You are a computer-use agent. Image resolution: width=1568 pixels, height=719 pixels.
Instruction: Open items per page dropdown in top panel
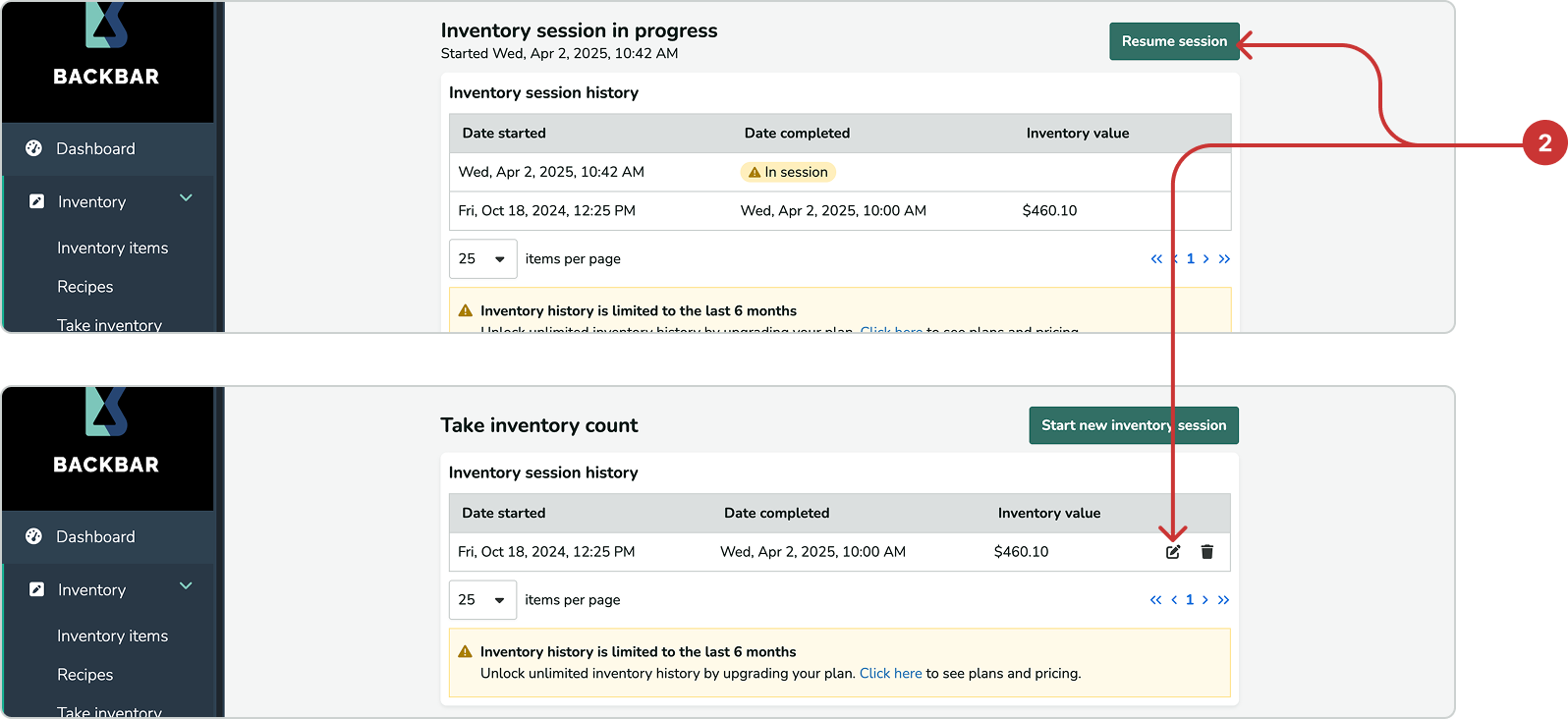tap(482, 259)
